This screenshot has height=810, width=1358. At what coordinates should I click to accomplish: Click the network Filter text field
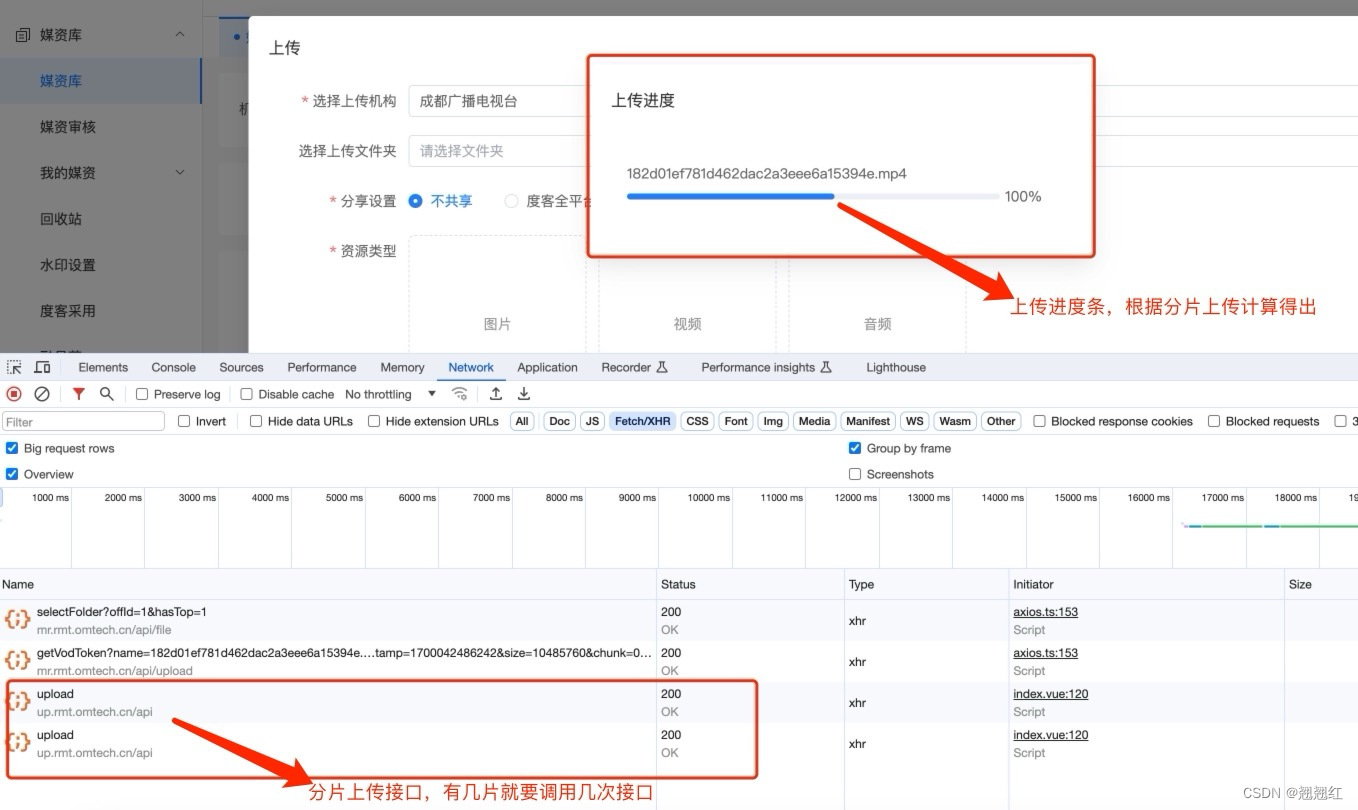(84, 421)
